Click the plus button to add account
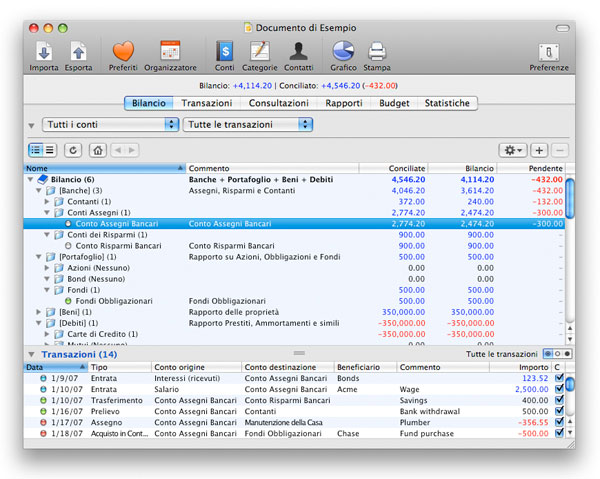This screenshot has width=600, height=479. (x=539, y=149)
